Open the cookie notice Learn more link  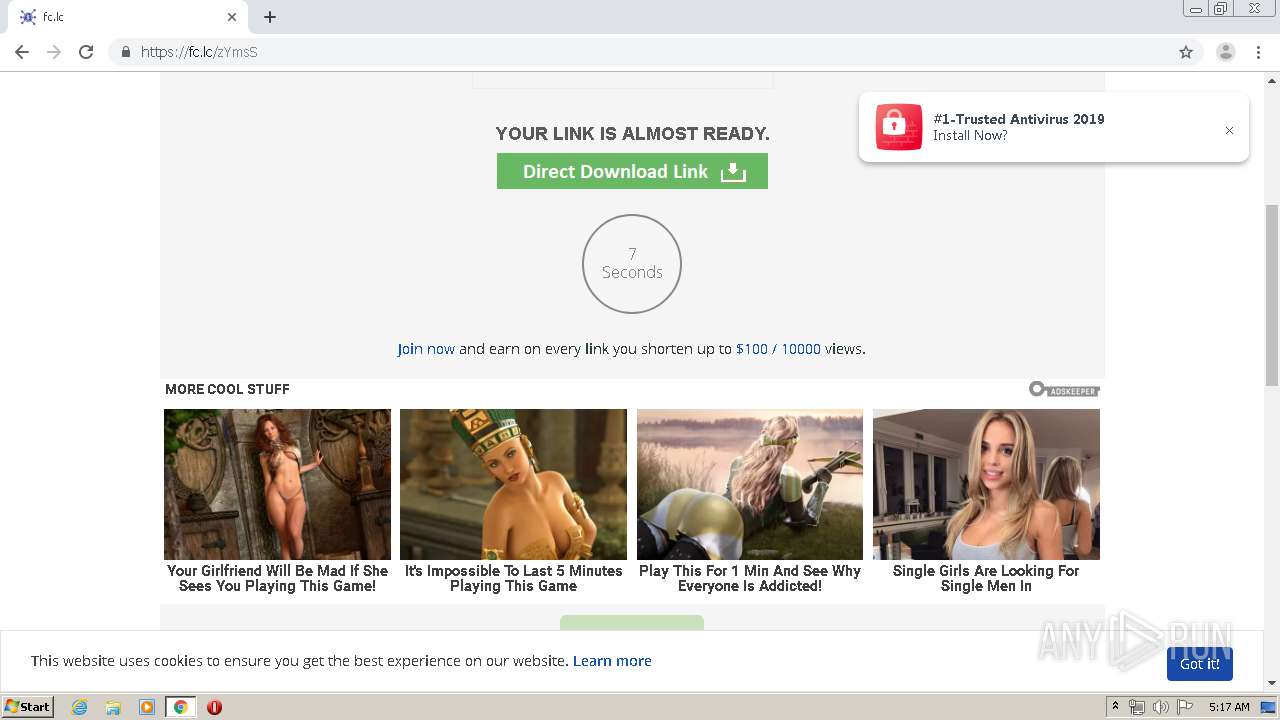tap(612, 661)
